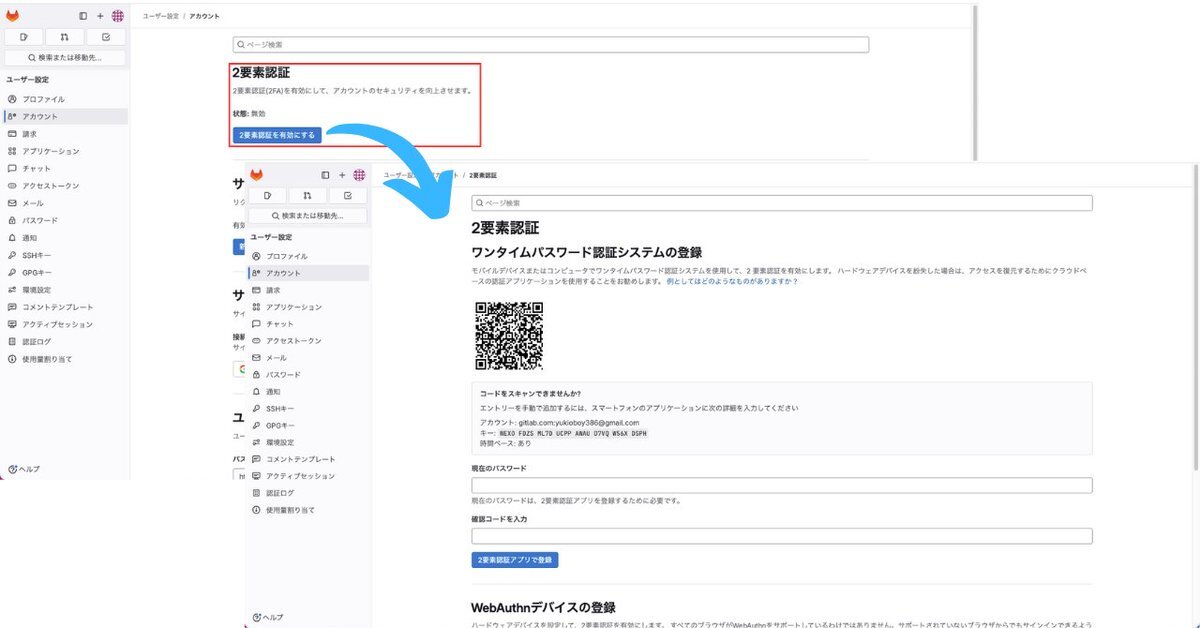Click speech bubble icon beside チャット in back sidebar

[x=12, y=168]
